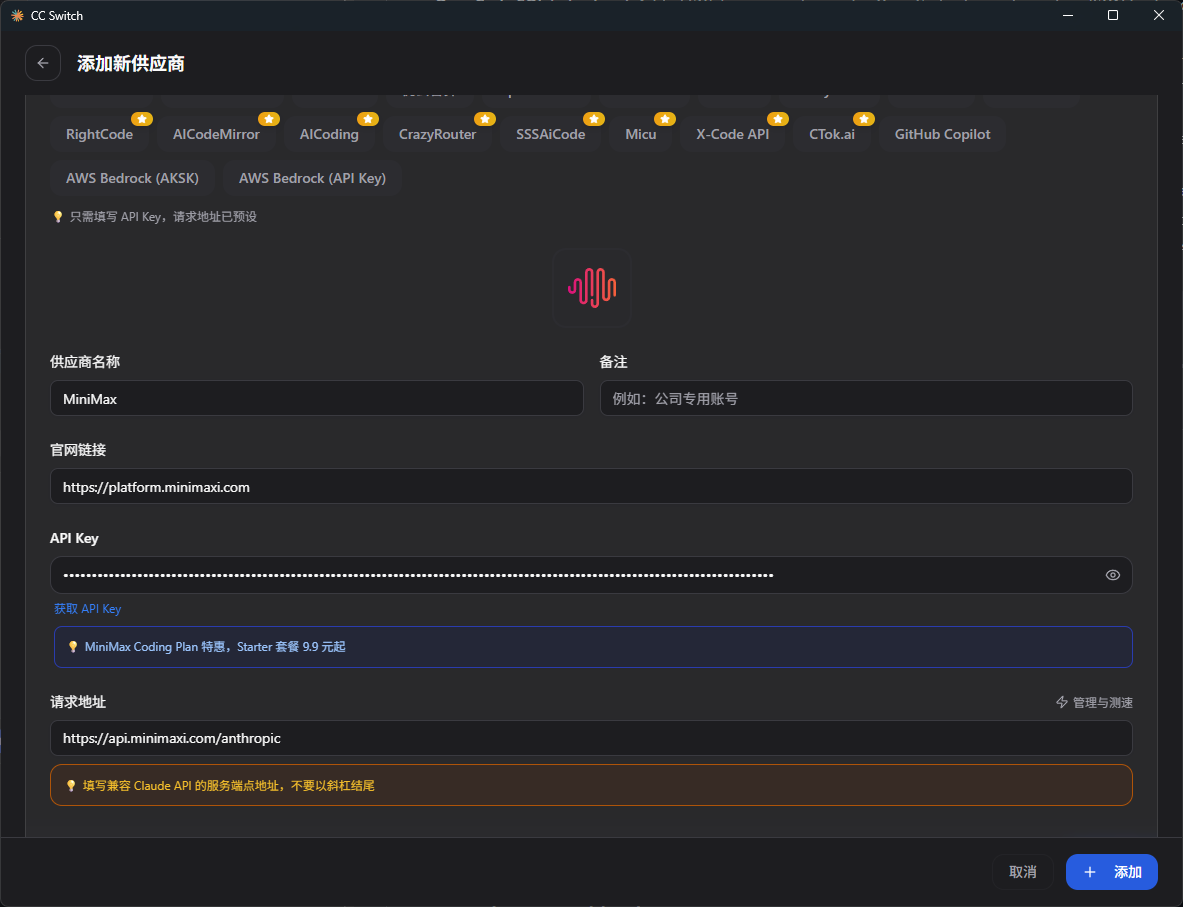Click the 请求地址 endpoint input field
Screen dimensions: 1183x907
point(590,738)
